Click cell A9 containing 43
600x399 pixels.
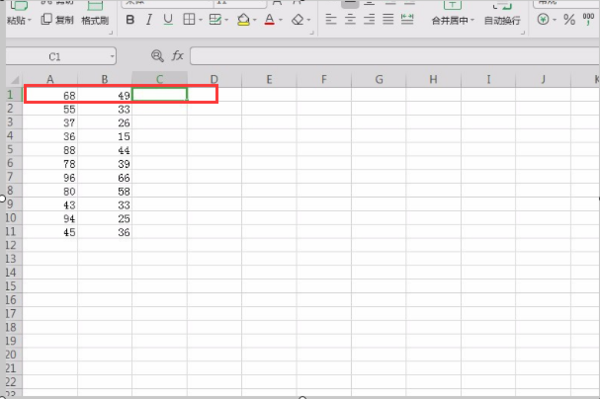coord(51,205)
